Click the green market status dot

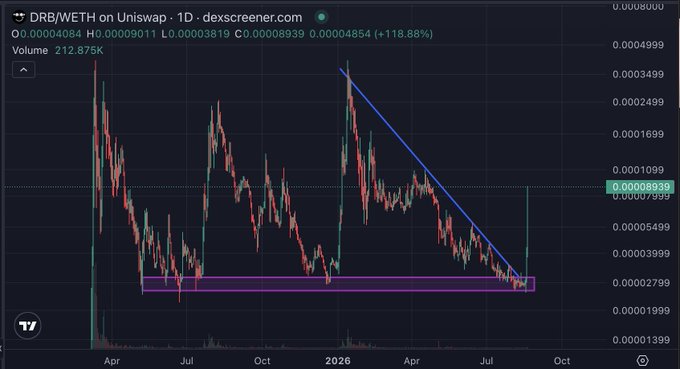321,17
